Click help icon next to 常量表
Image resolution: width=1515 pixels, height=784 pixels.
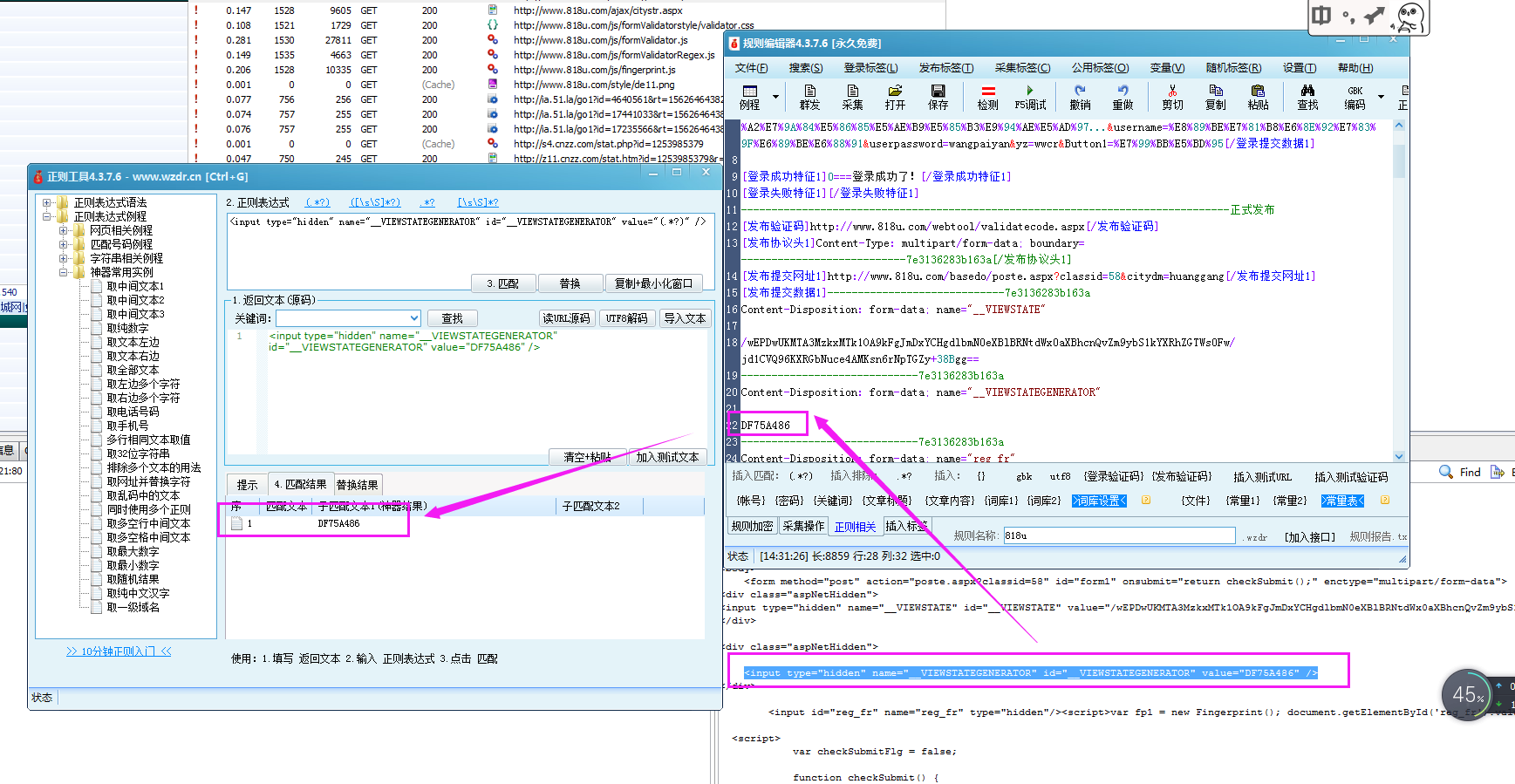click(x=1384, y=500)
